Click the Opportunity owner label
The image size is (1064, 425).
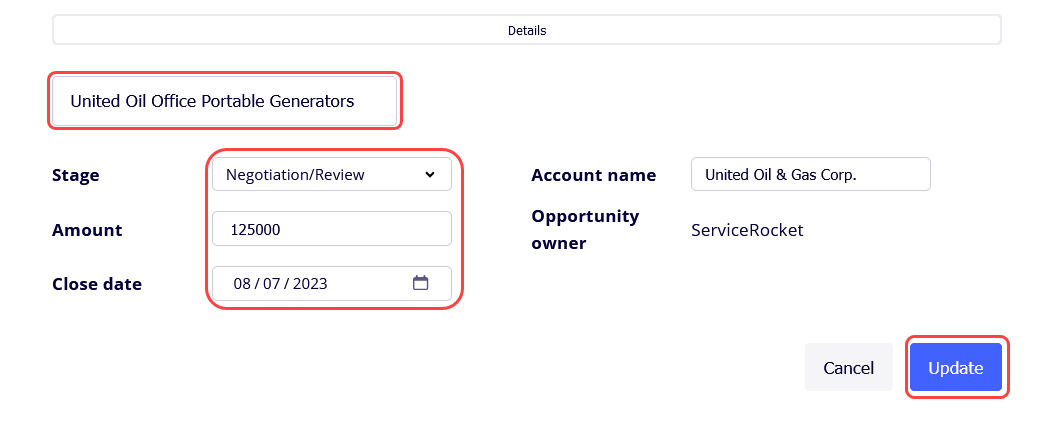pyautogui.click(x=586, y=229)
